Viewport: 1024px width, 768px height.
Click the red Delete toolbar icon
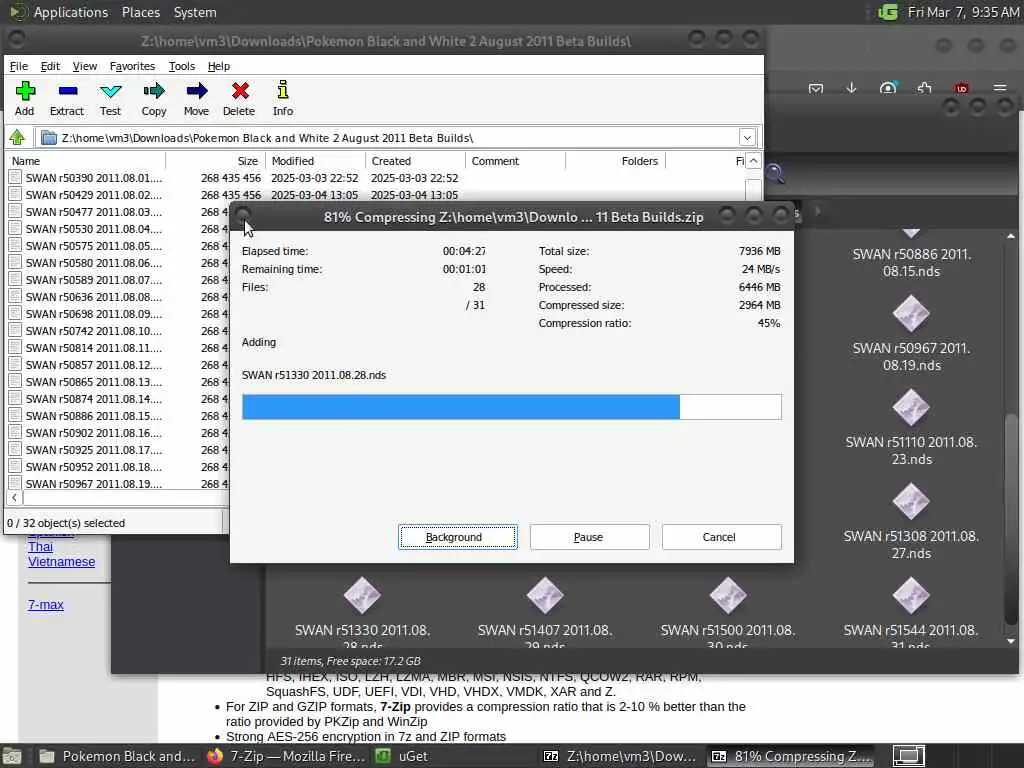[x=240, y=91]
